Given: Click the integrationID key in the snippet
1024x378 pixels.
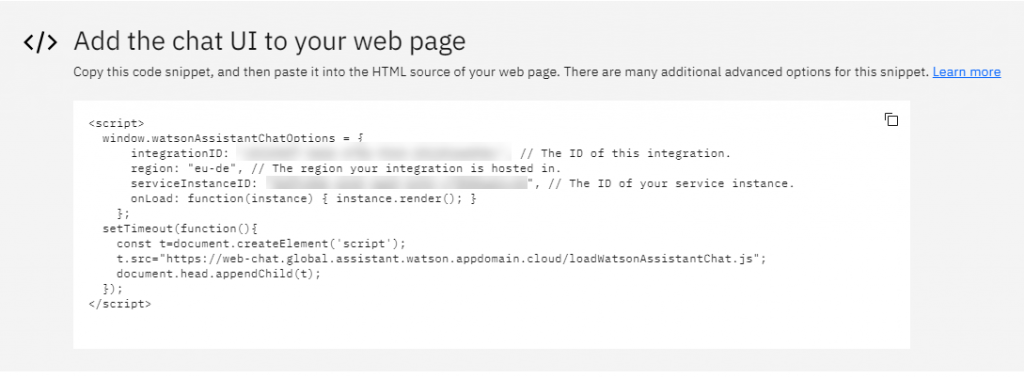Looking at the screenshot, I should (x=179, y=153).
